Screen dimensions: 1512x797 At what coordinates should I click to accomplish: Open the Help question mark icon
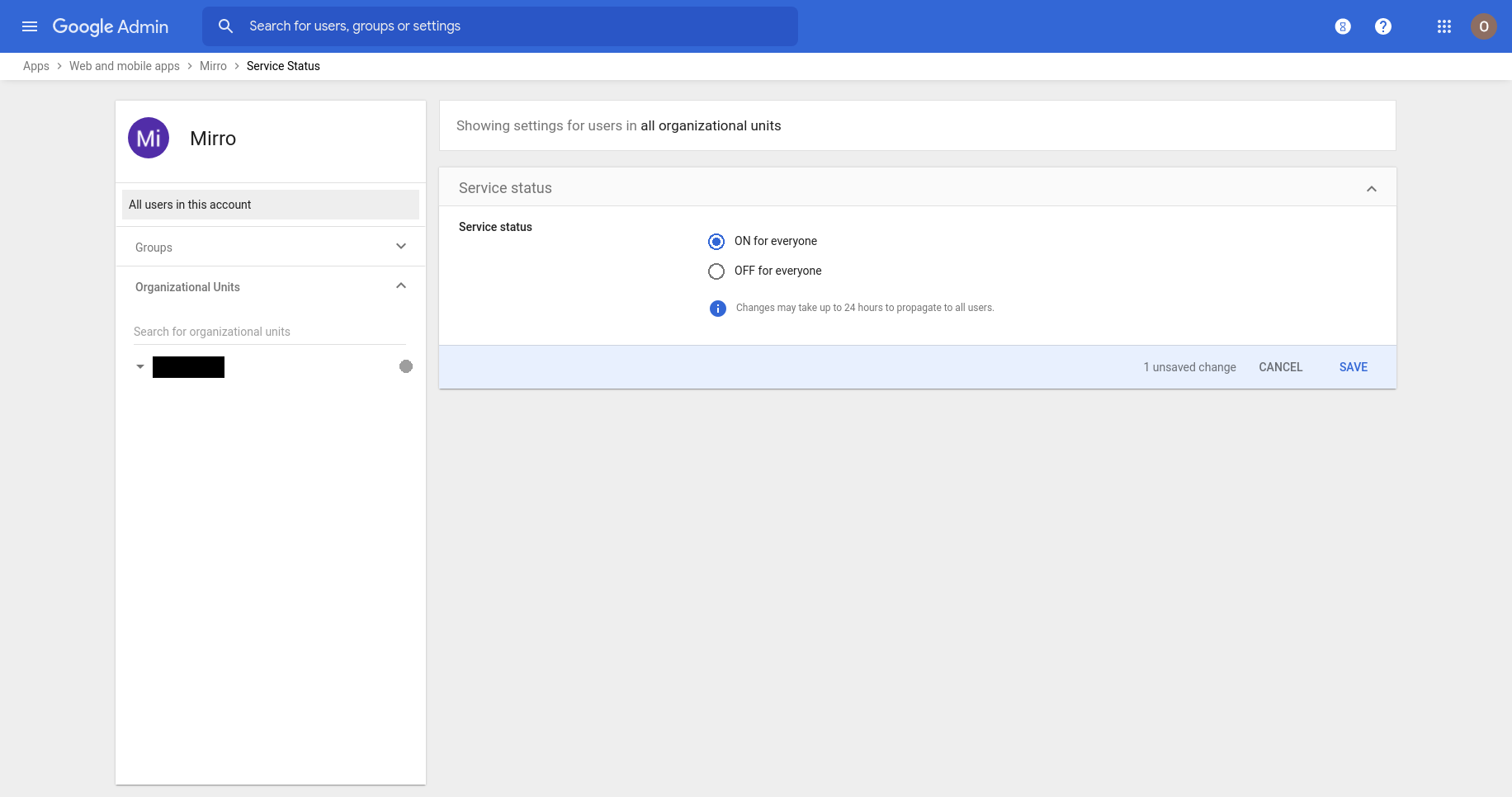pyautogui.click(x=1383, y=26)
